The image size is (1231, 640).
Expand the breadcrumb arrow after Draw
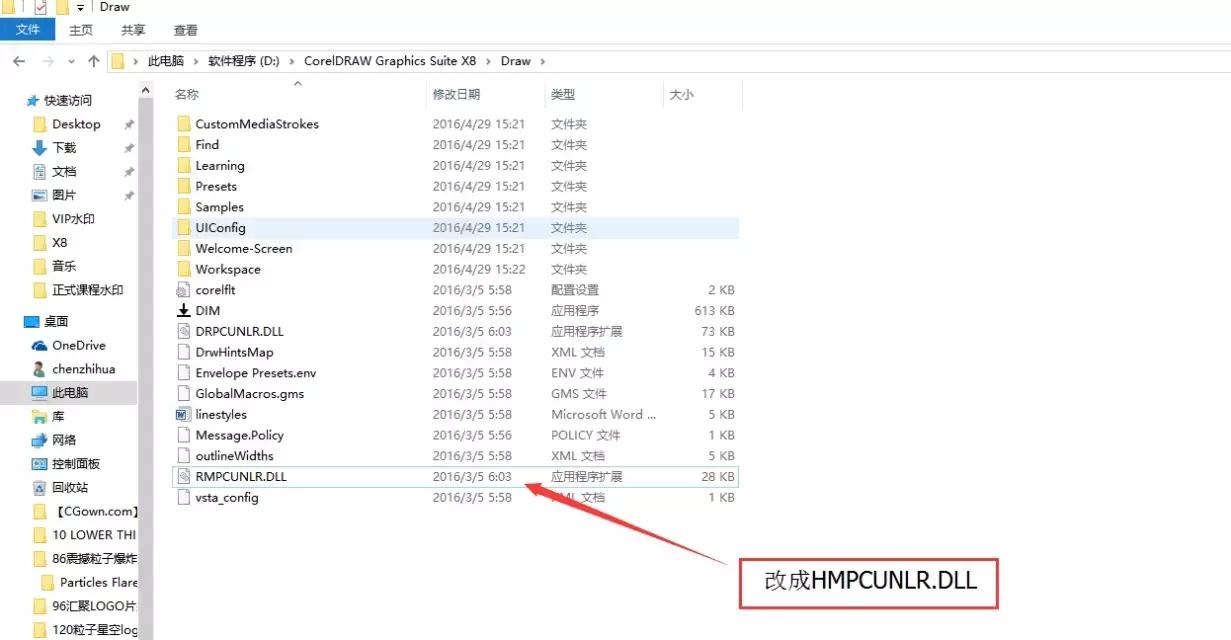(541, 60)
